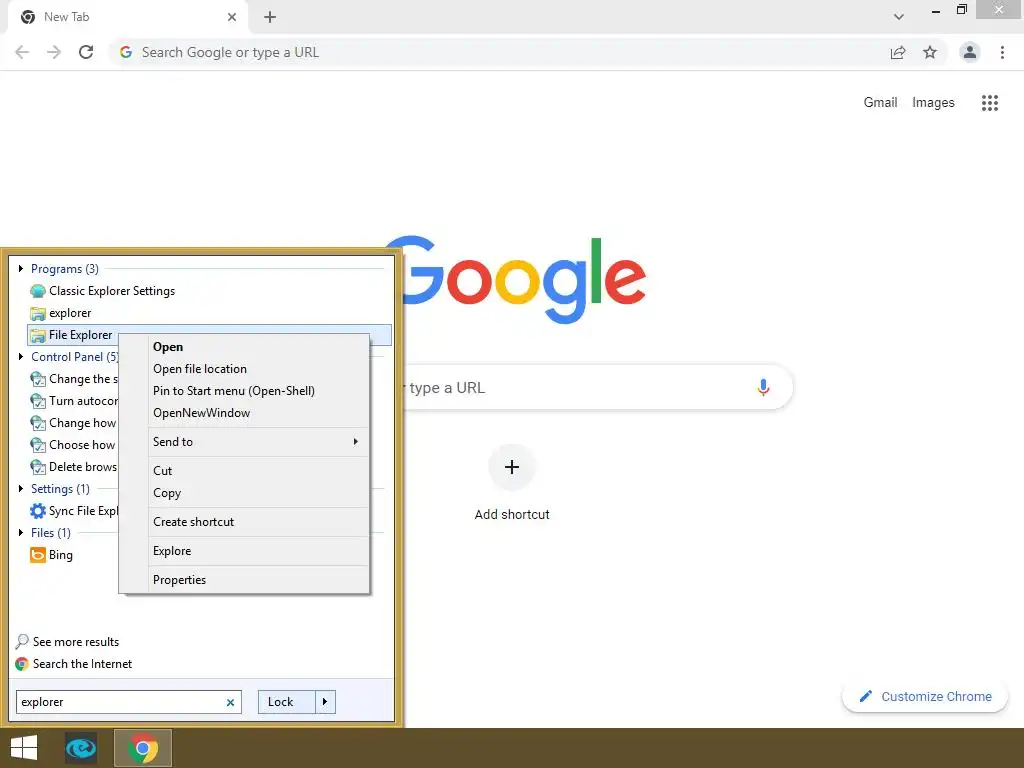Click the Sync File Expl settings gear icon
This screenshot has height=768, width=1024.
tap(38, 511)
